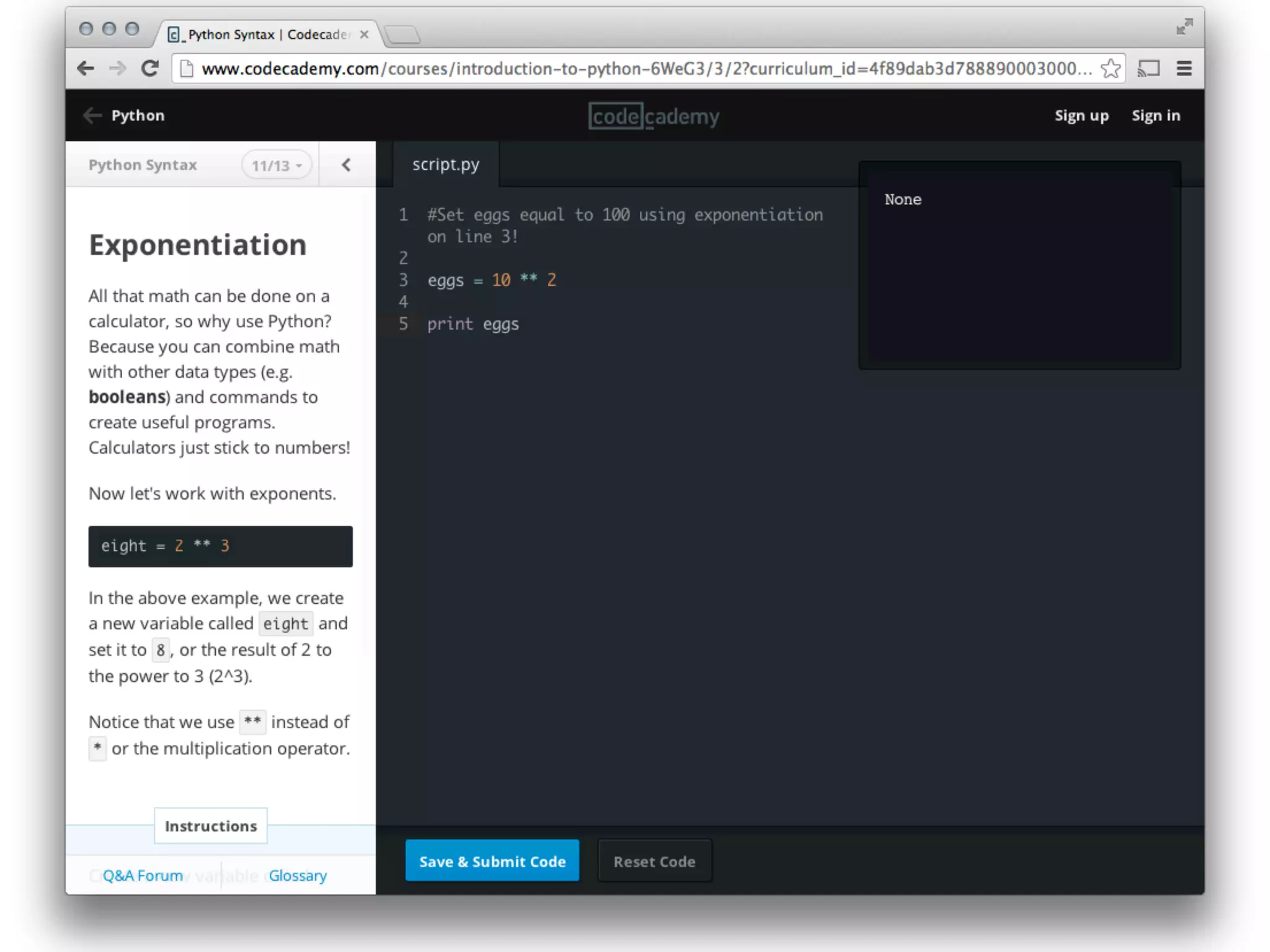The height and width of the screenshot is (952, 1270).
Task: Click the cast screen icon
Action: 1148,68
